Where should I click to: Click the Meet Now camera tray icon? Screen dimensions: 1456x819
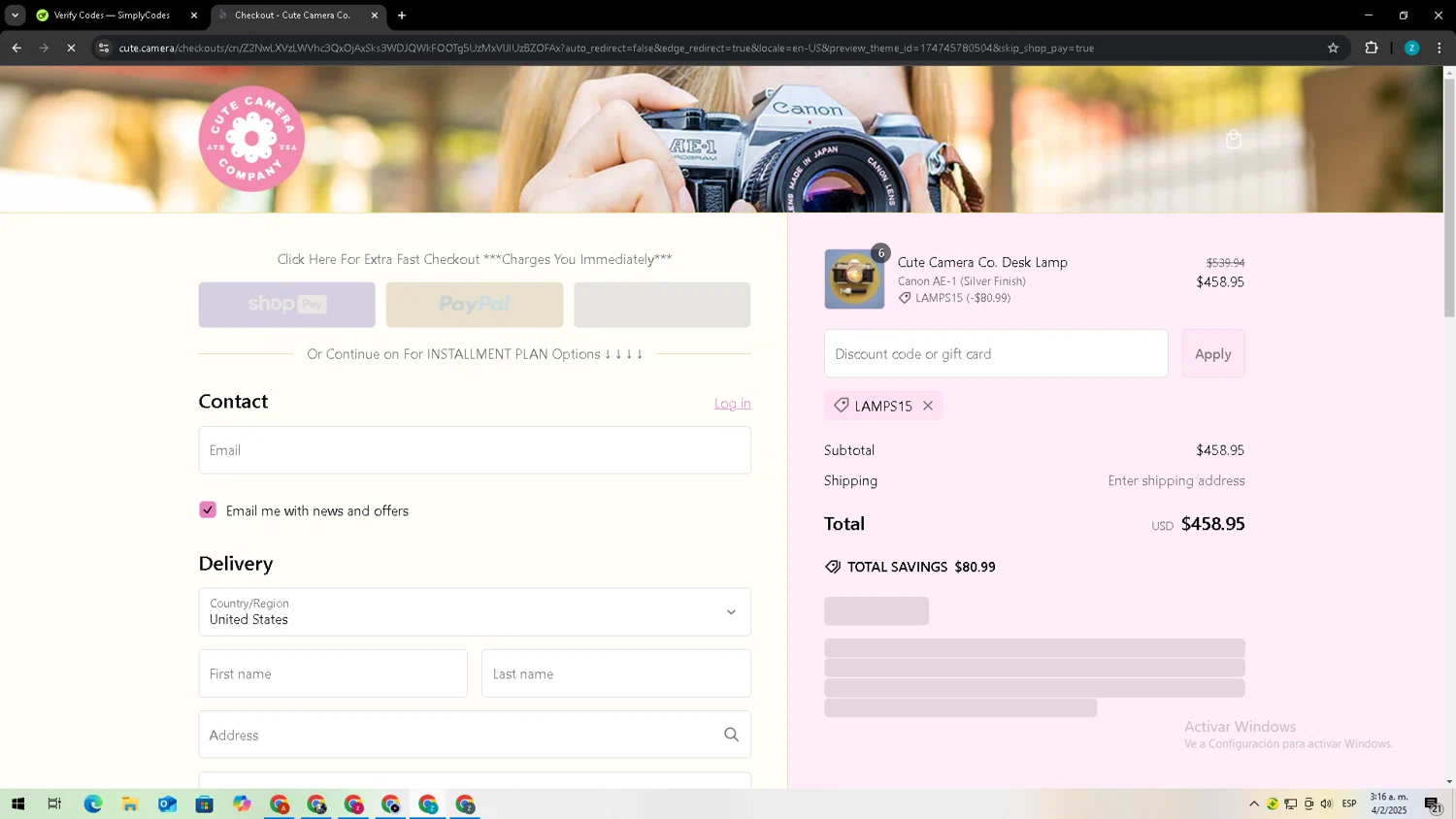[1308, 803]
